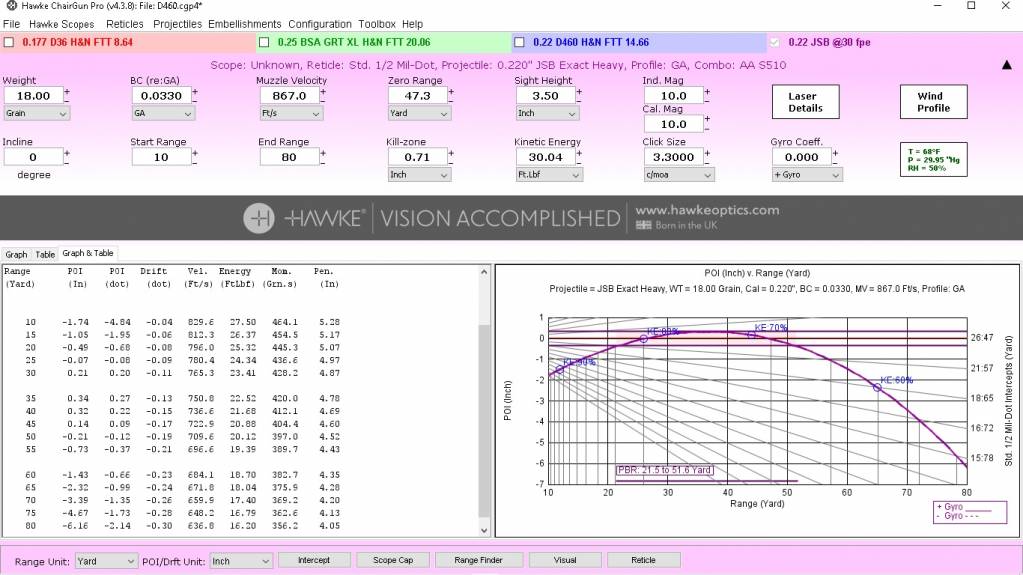Click the PBR: 21.5 to 51.6 Yard label

coord(664,470)
